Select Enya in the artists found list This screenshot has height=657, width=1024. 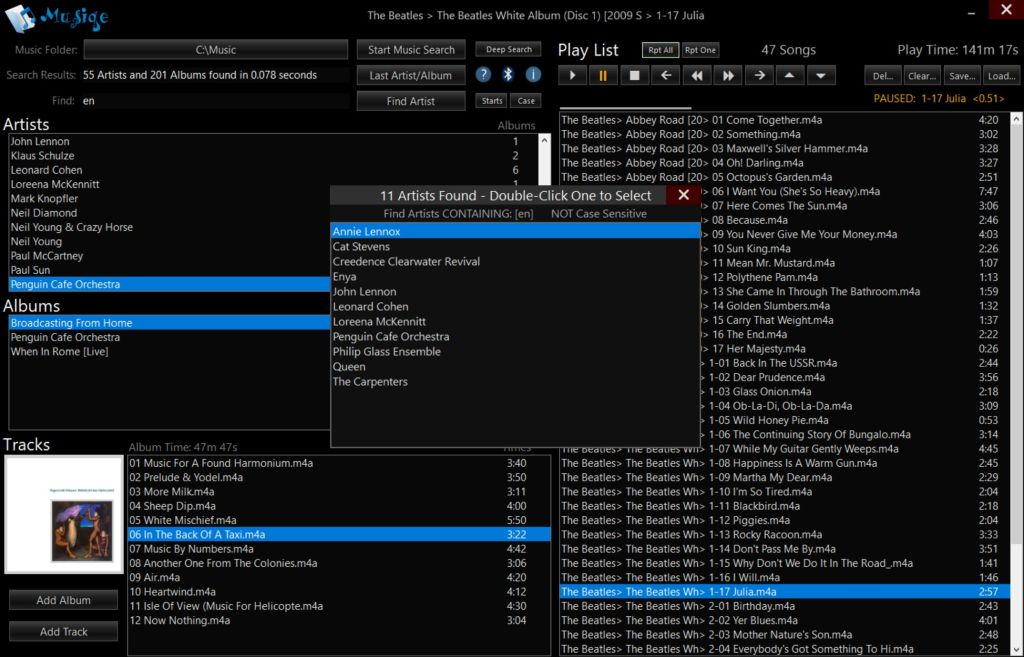click(x=345, y=277)
